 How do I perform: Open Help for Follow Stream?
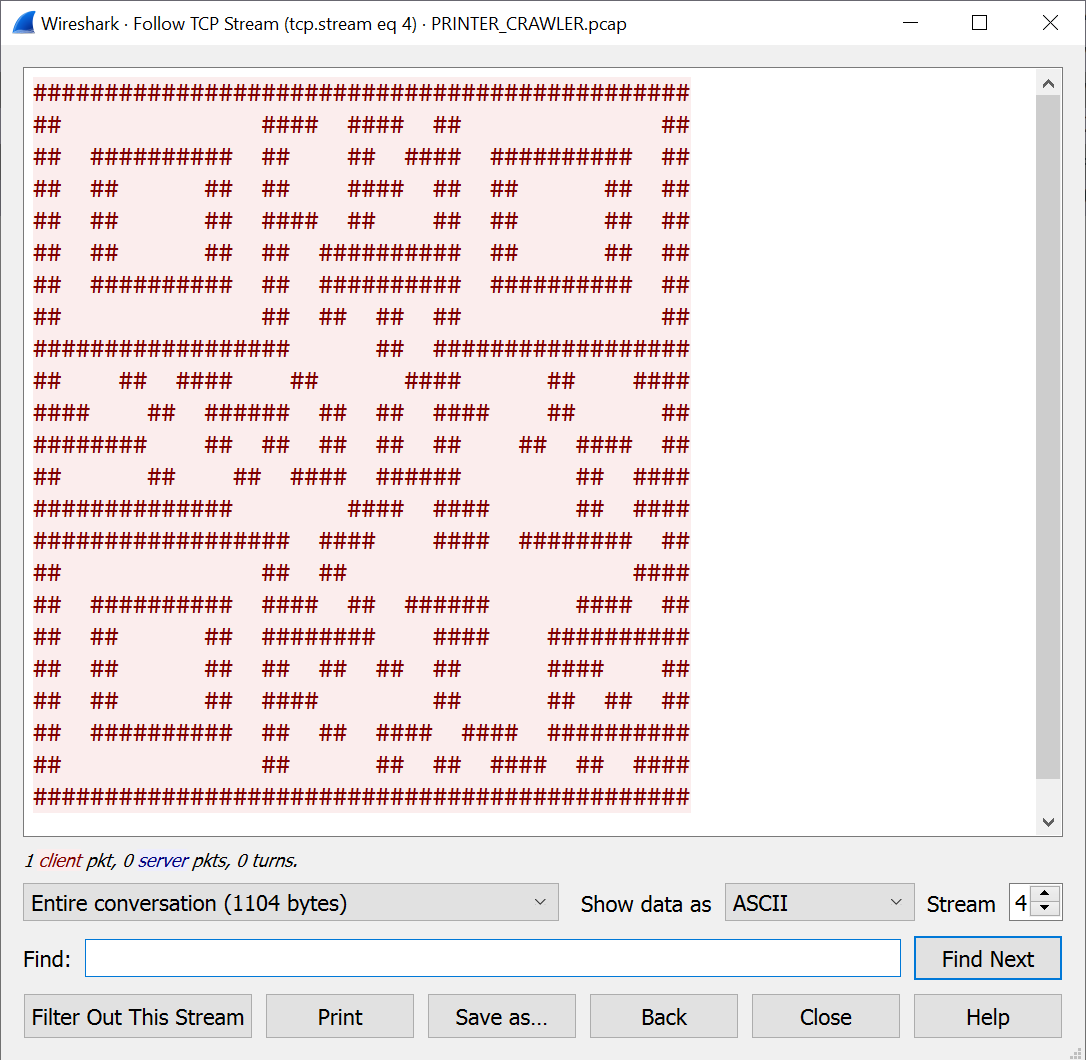point(987,1016)
